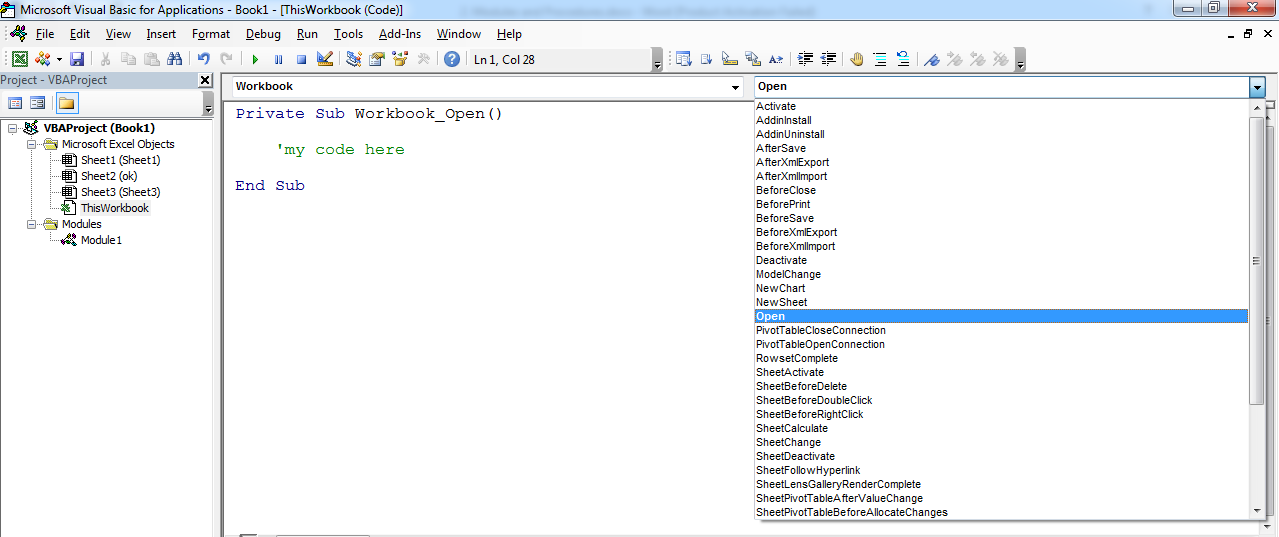Screen dimensions: 1279x537
Task: Select Sheet1 (Sheet1) in the project tree
Action: point(120,160)
